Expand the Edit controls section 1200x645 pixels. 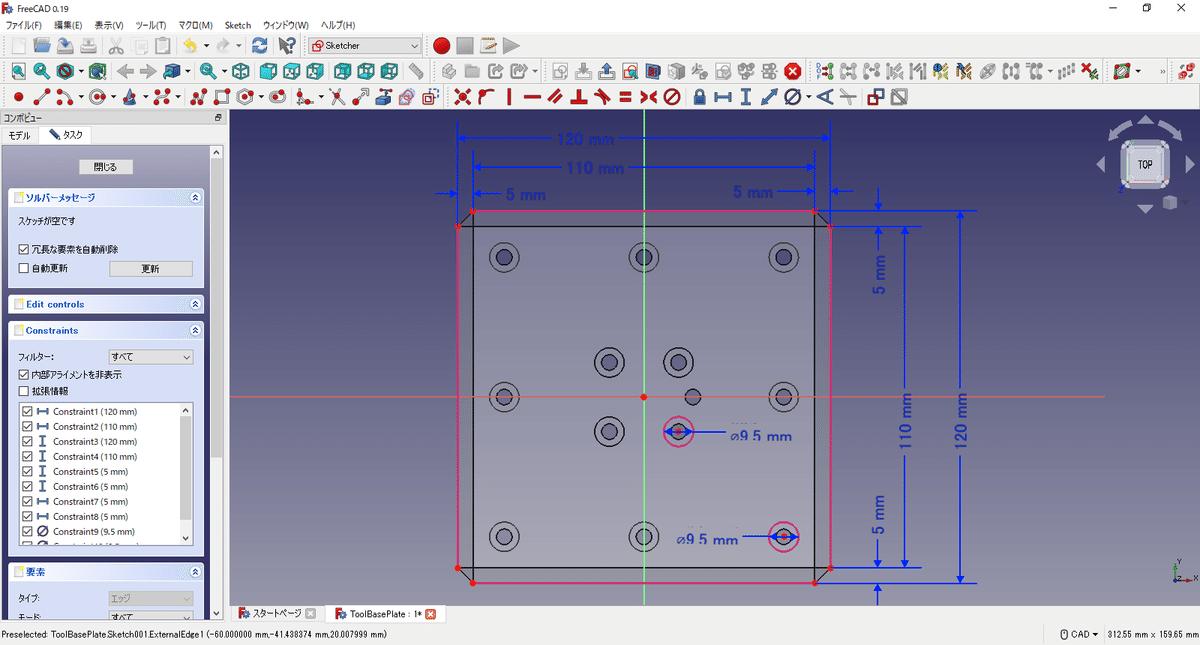click(195, 304)
